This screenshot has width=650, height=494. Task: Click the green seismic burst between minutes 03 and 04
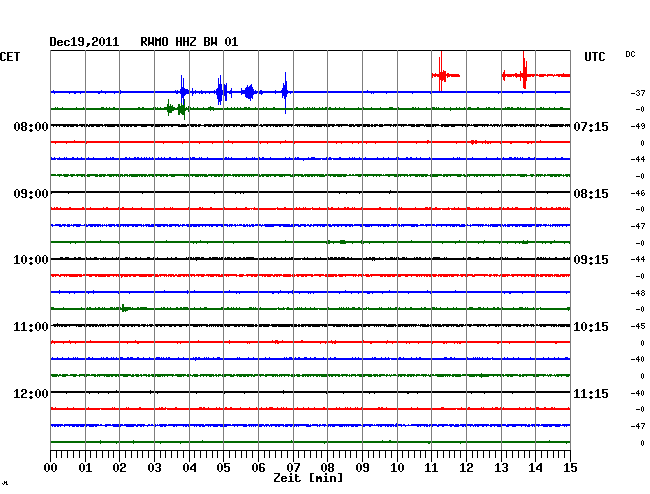(177, 109)
